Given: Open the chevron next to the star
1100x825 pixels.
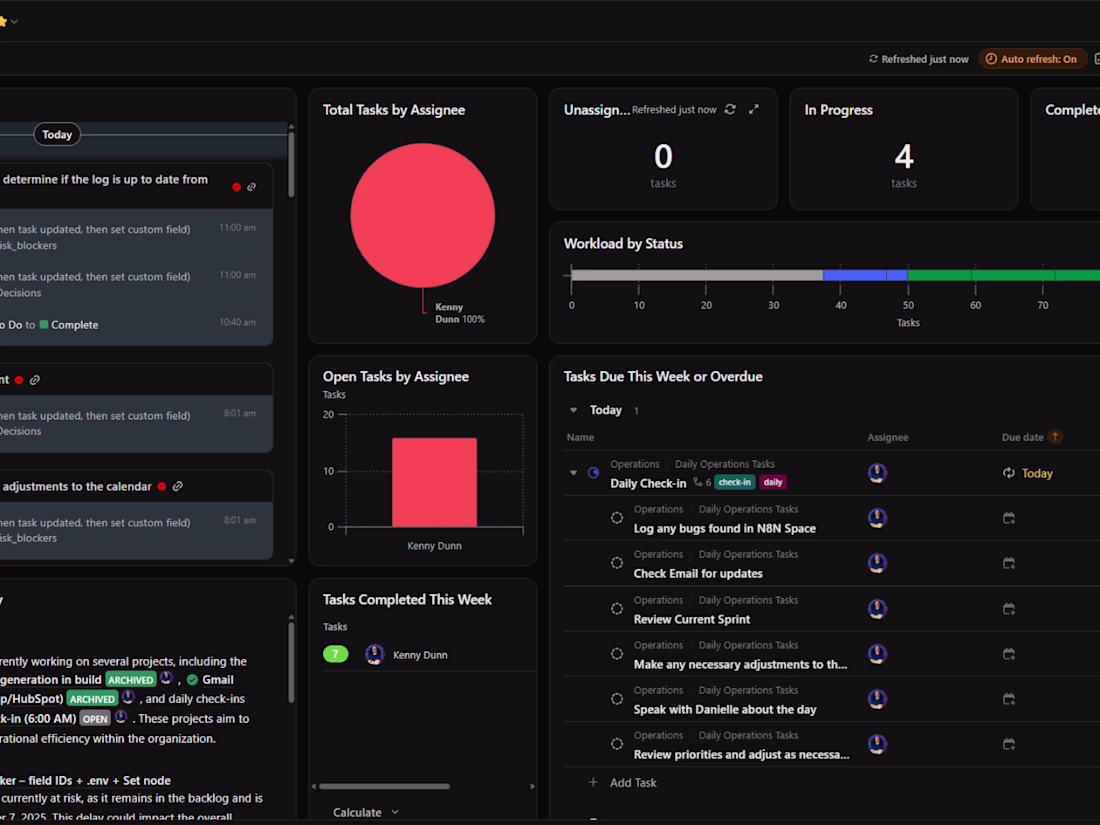Looking at the screenshot, I should (x=14, y=22).
